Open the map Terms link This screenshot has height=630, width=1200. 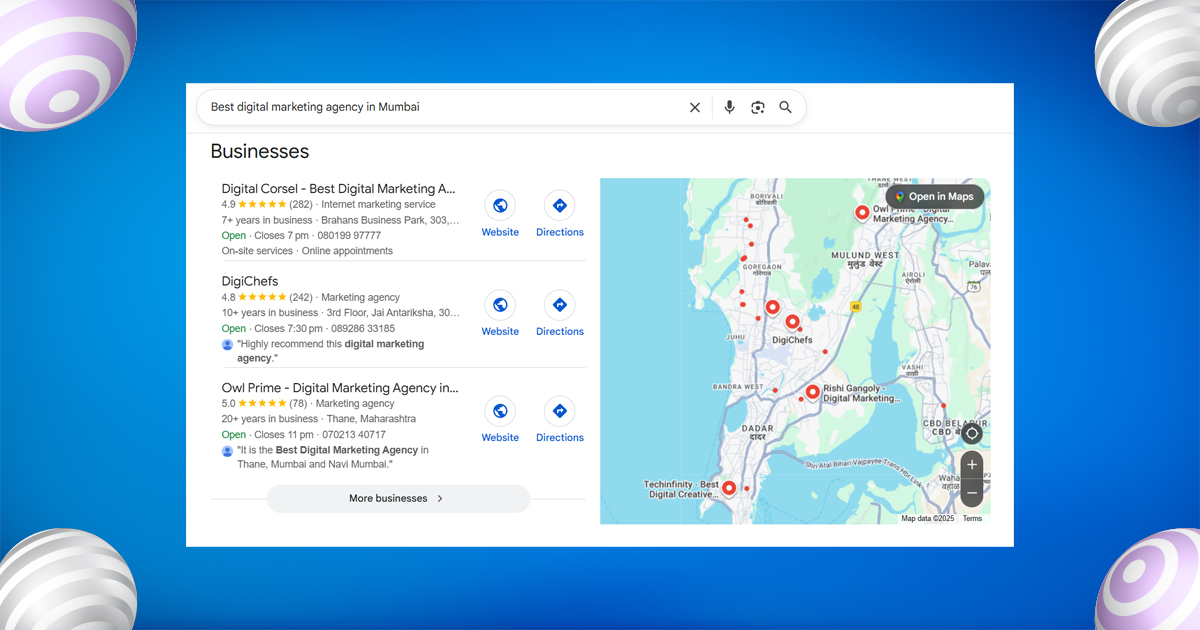(972, 518)
